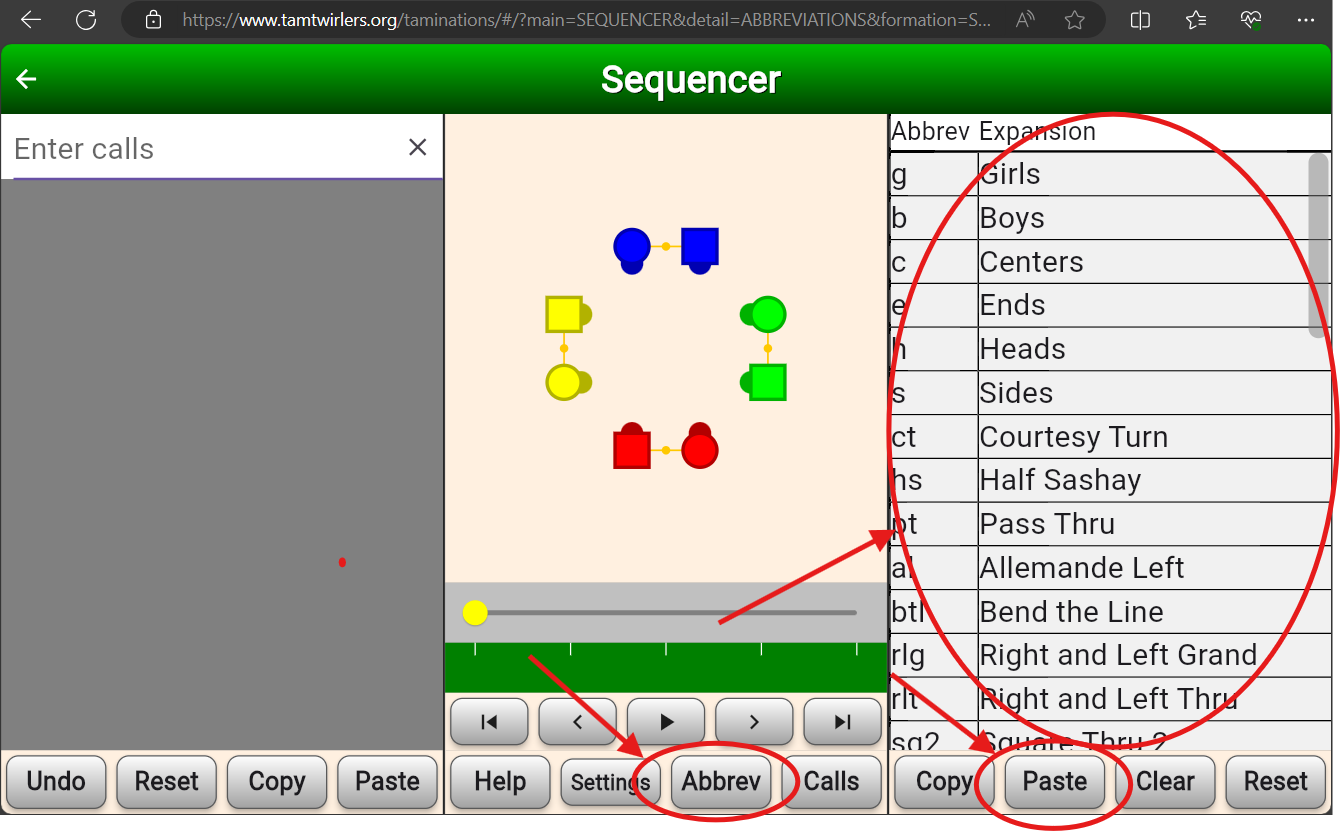1341x832 pixels.
Task: Add this page to favorites with star
Action: coord(1075,20)
